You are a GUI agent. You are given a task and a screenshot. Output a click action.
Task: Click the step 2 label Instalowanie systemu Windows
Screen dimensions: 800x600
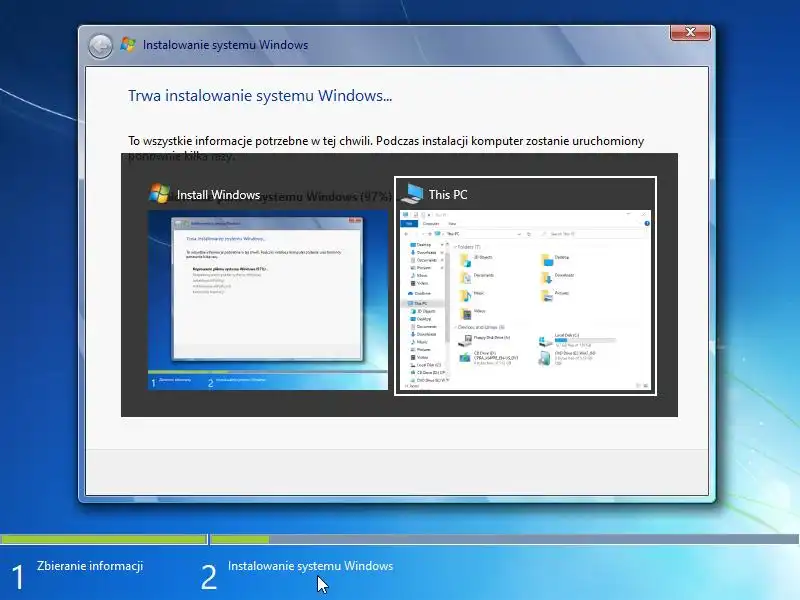point(310,566)
